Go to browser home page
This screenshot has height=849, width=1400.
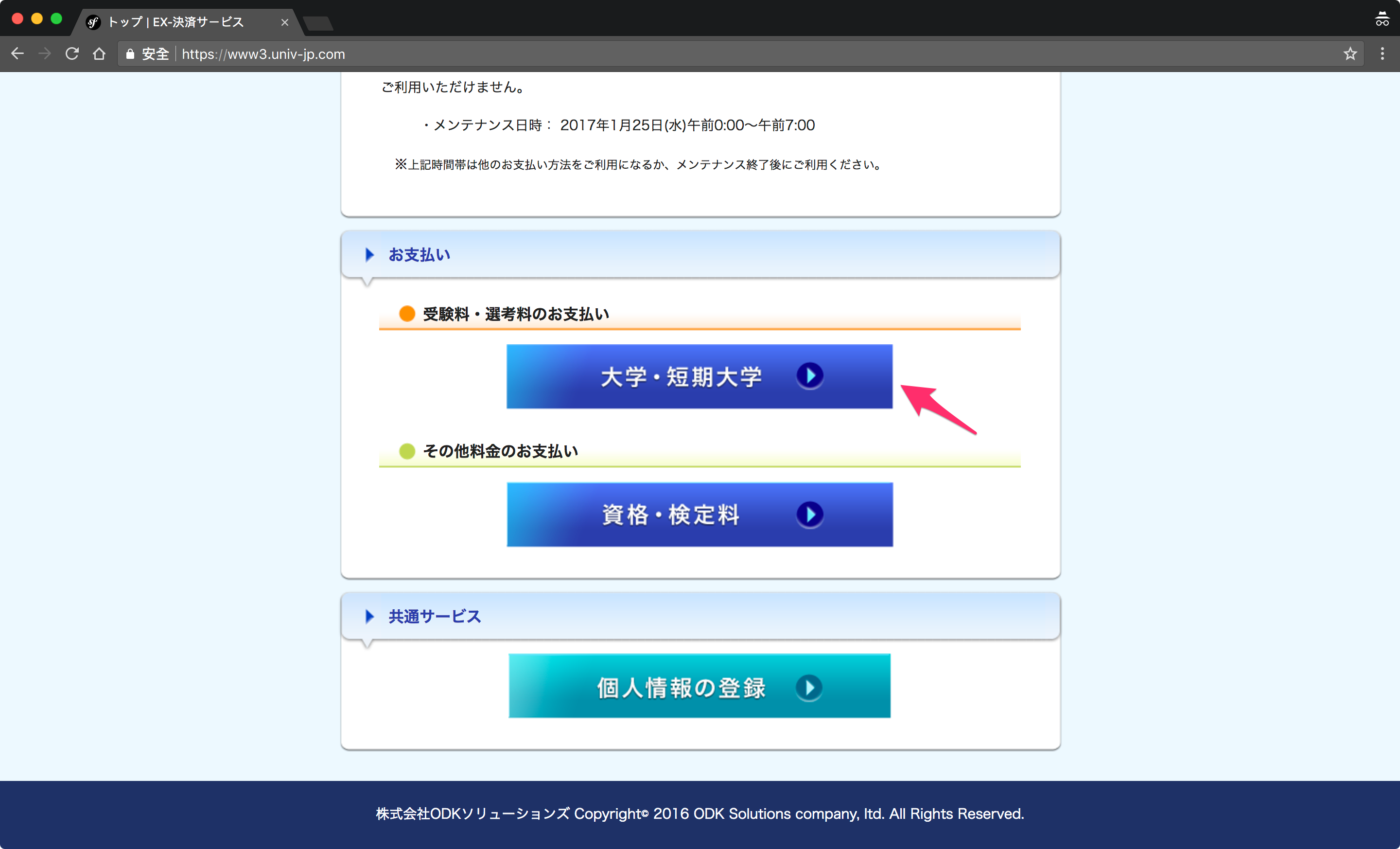click(100, 54)
